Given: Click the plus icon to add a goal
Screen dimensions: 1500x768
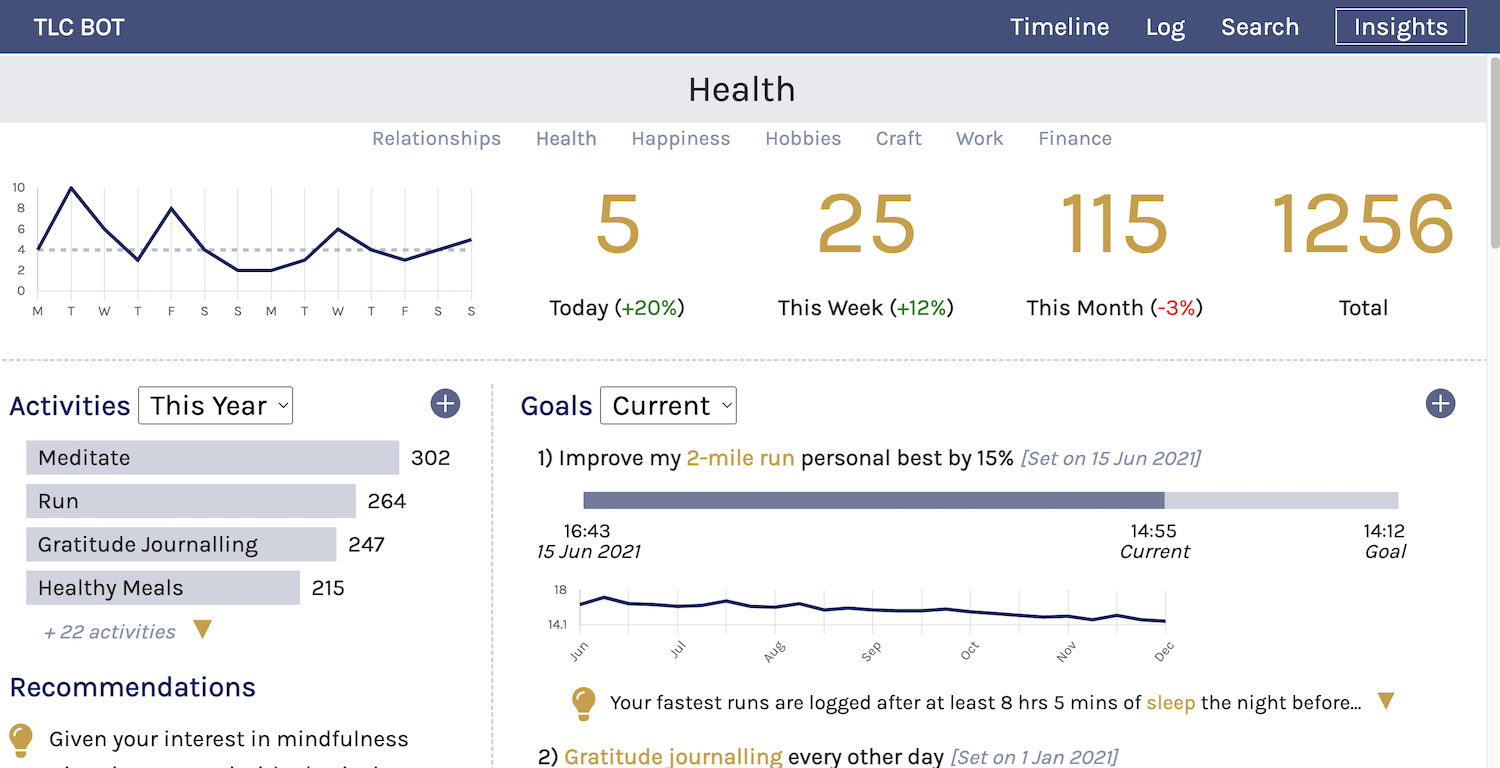Looking at the screenshot, I should click(1440, 404).
